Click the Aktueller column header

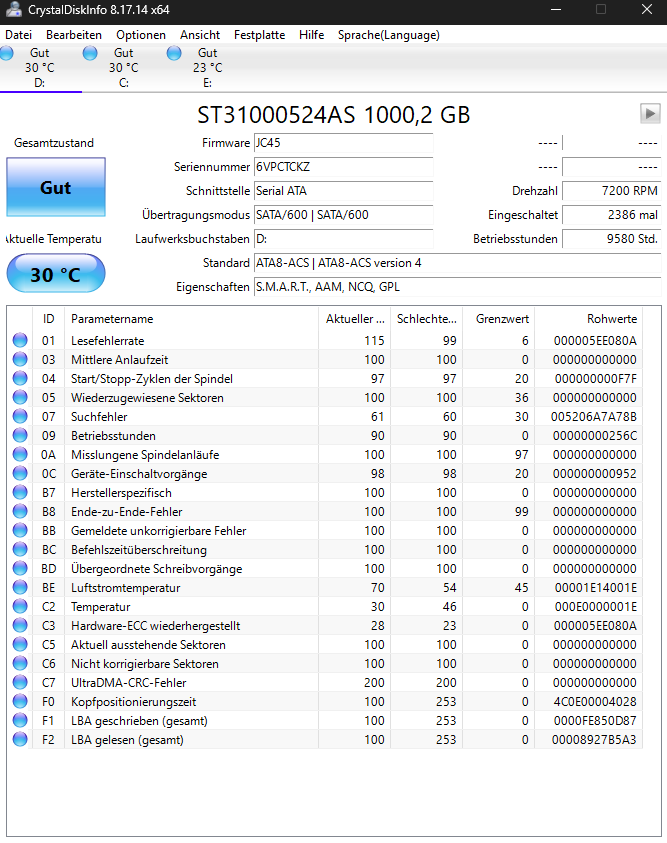pyautogui.click(x=355, y=319)
